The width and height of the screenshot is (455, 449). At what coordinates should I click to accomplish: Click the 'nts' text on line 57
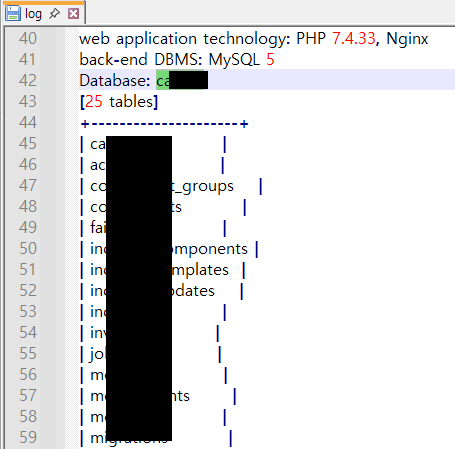pyautogui.click(x=181, y=396)
